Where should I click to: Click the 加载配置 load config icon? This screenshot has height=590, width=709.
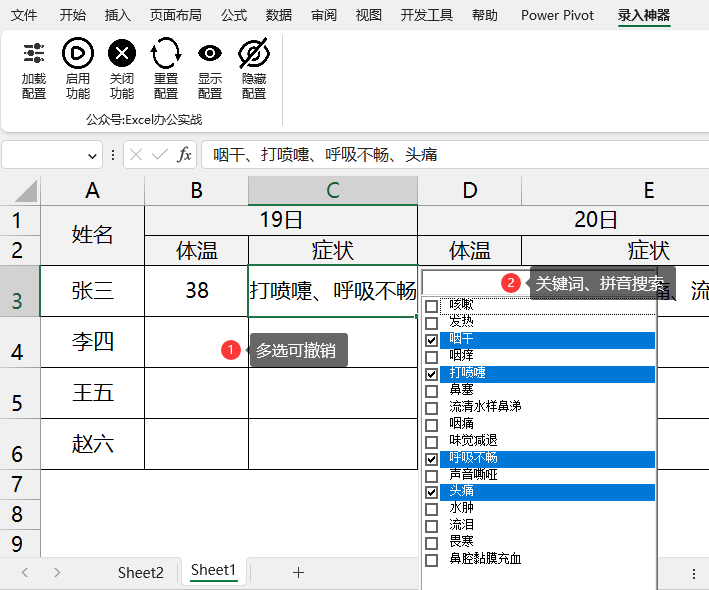[33, 53]
